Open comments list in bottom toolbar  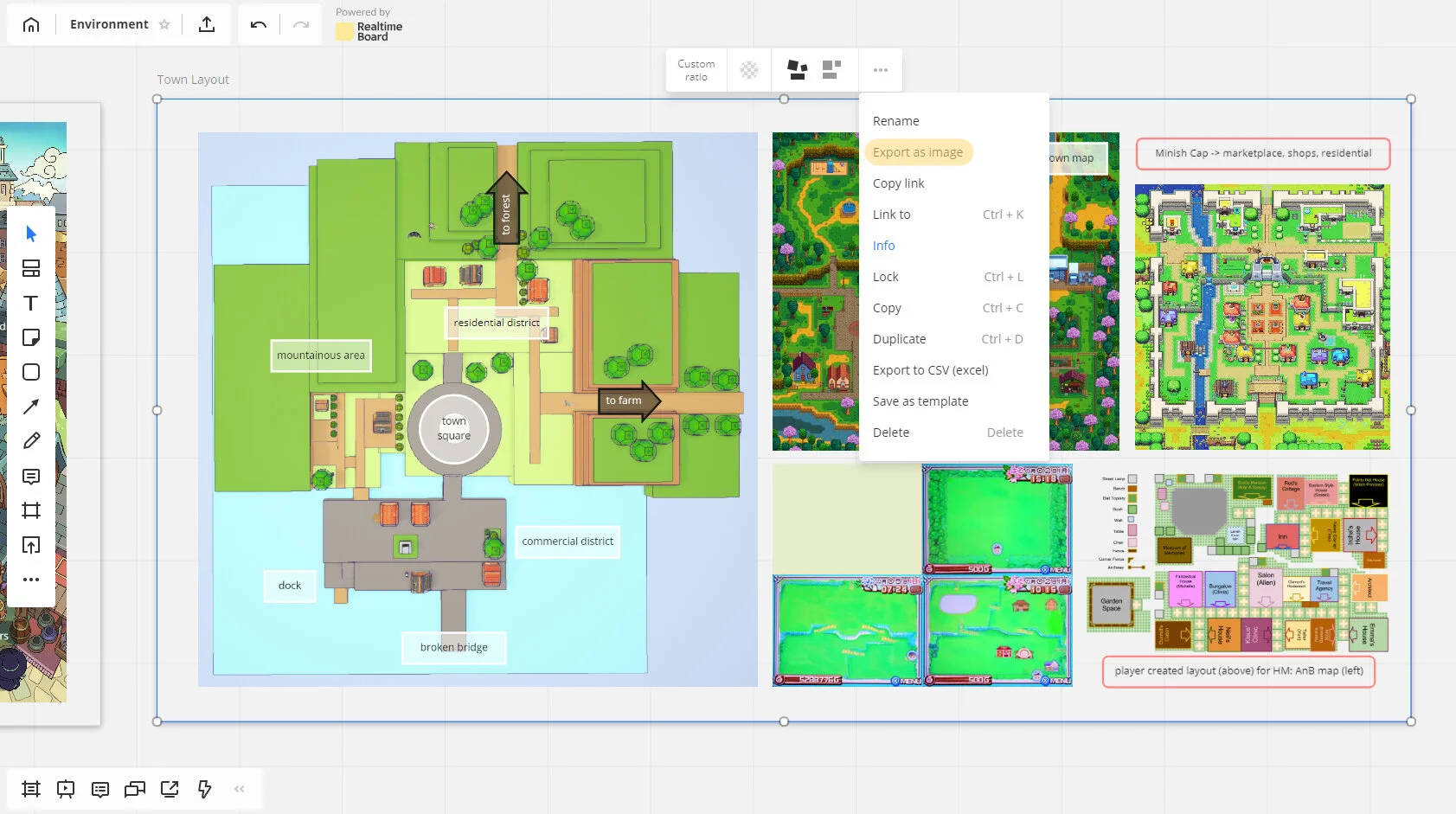(x=100, y=789)
